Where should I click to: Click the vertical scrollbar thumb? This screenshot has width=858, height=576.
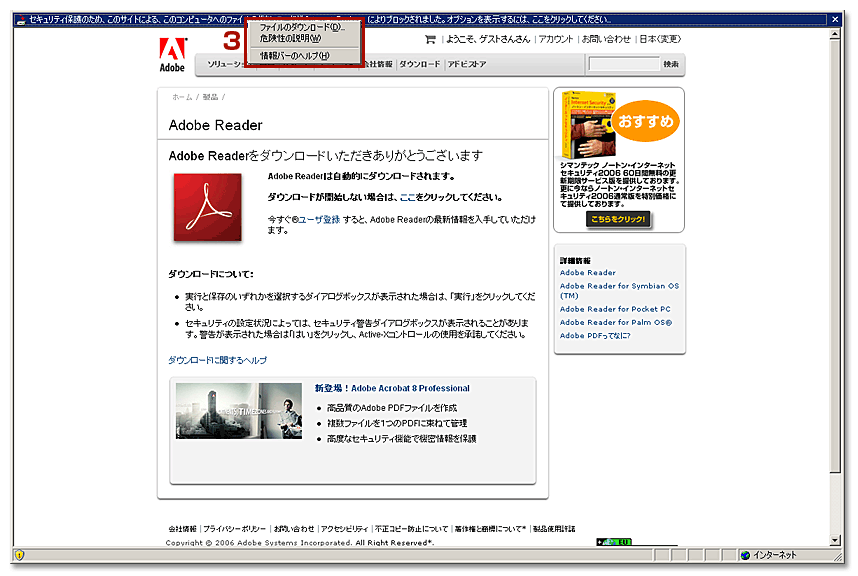pyautogui.click(x=835, y=256)
